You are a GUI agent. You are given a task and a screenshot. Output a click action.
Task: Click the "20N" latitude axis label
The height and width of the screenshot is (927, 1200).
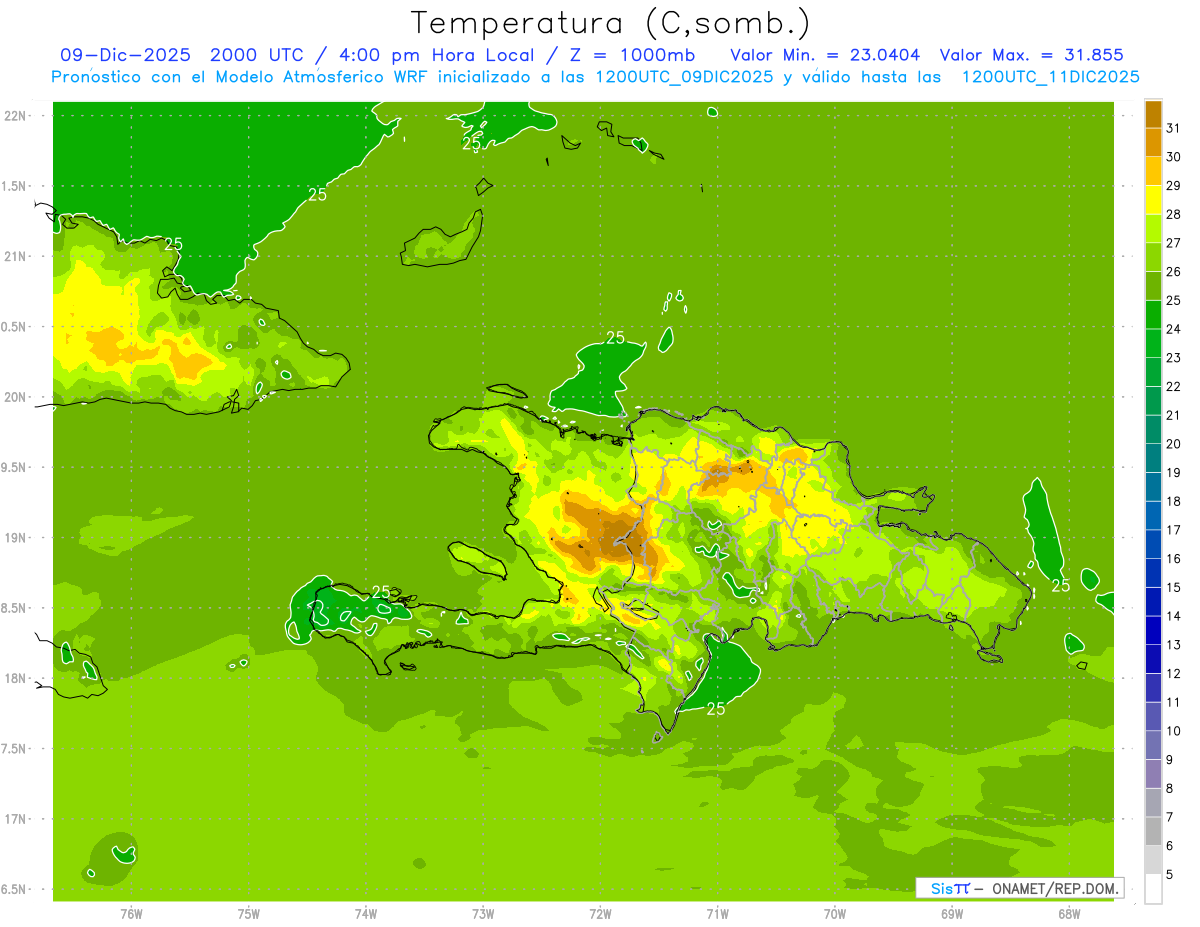tap(15, 397)
